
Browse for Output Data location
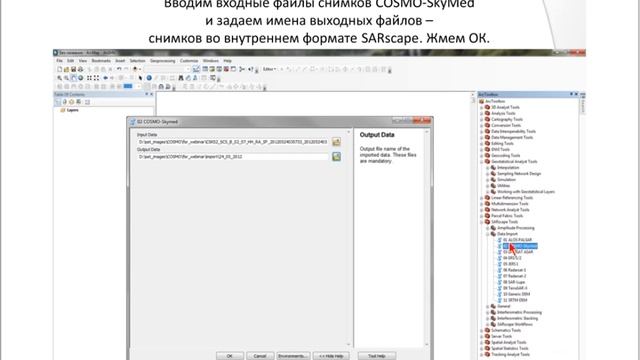point(336,156)
